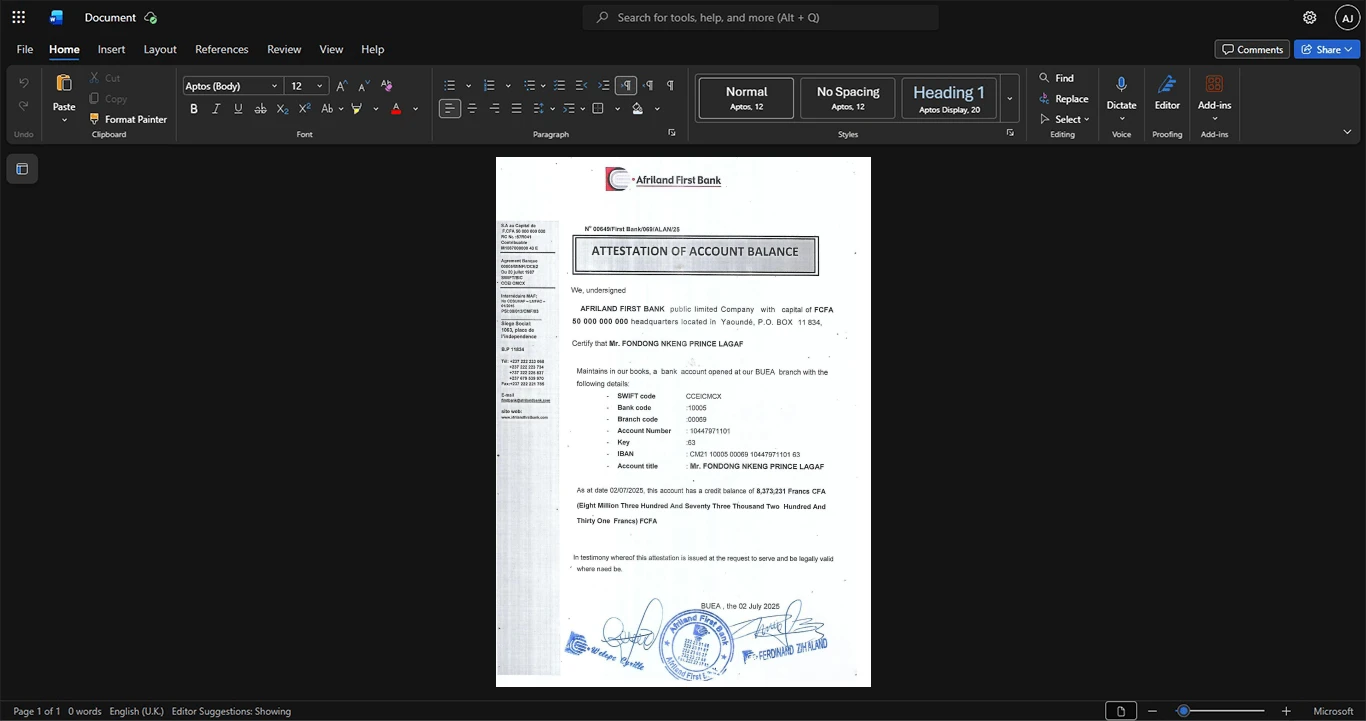The height and width of the screenshot is (721, 1366).
Task: Open the AJ account avatar
Action: tap(1347, 17)
